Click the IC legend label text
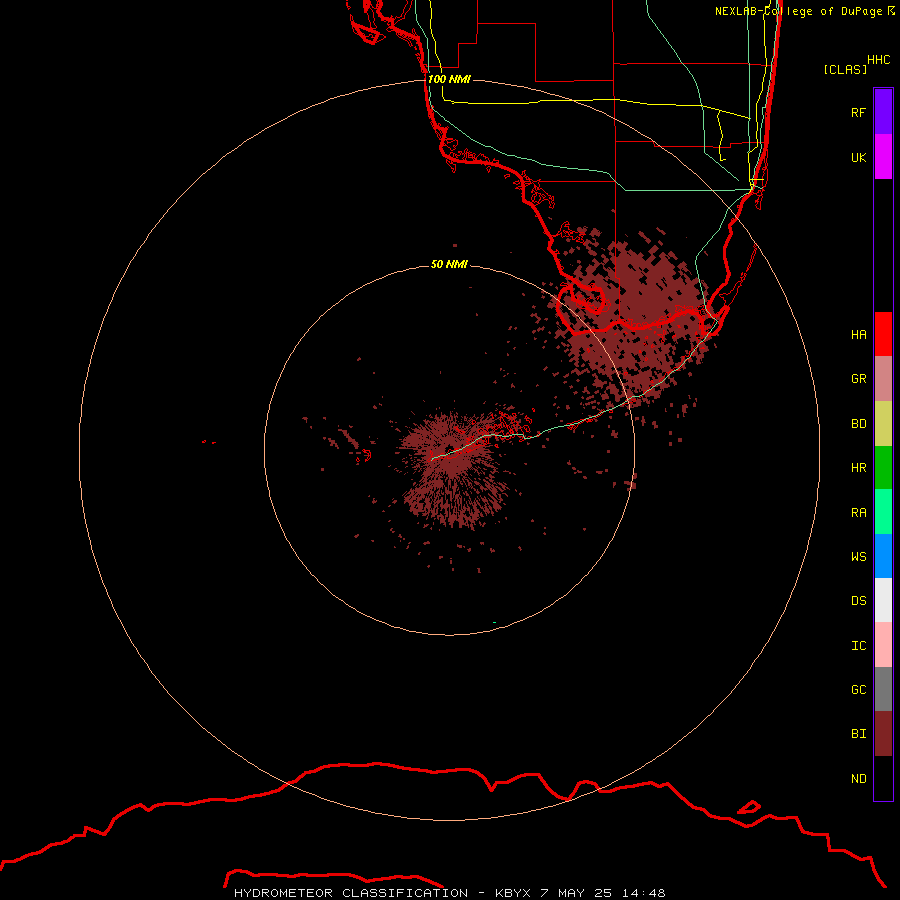900x900 pixels. click(x=859, y=645)
